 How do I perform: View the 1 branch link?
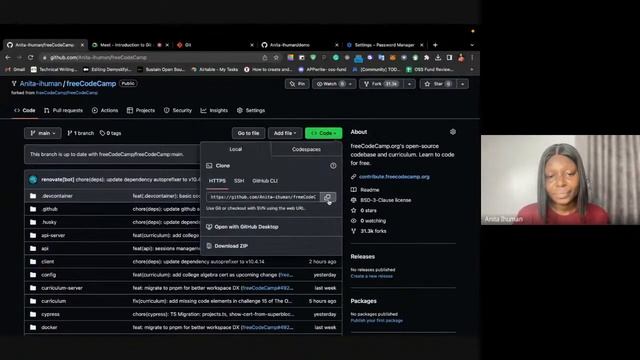(x=80, y=133)
